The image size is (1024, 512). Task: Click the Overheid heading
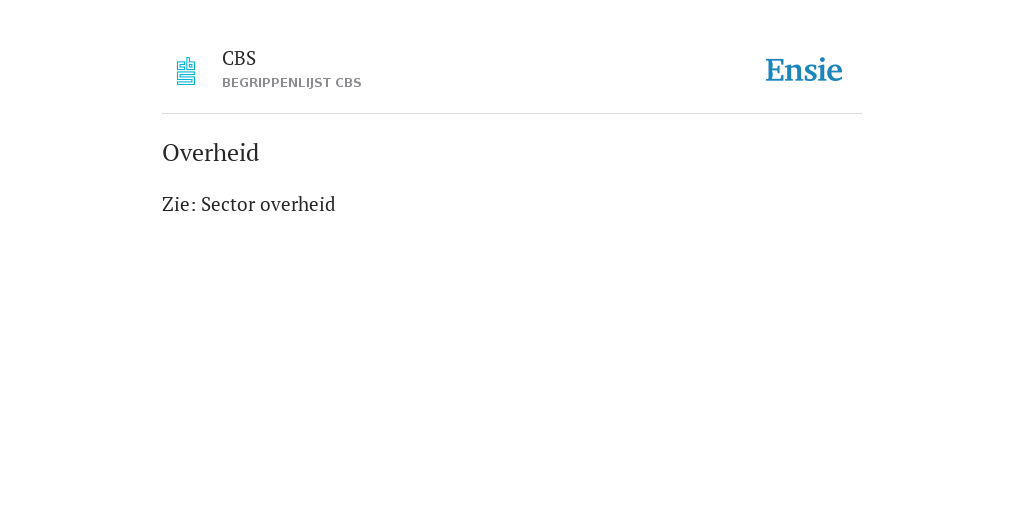click(210, 153)
